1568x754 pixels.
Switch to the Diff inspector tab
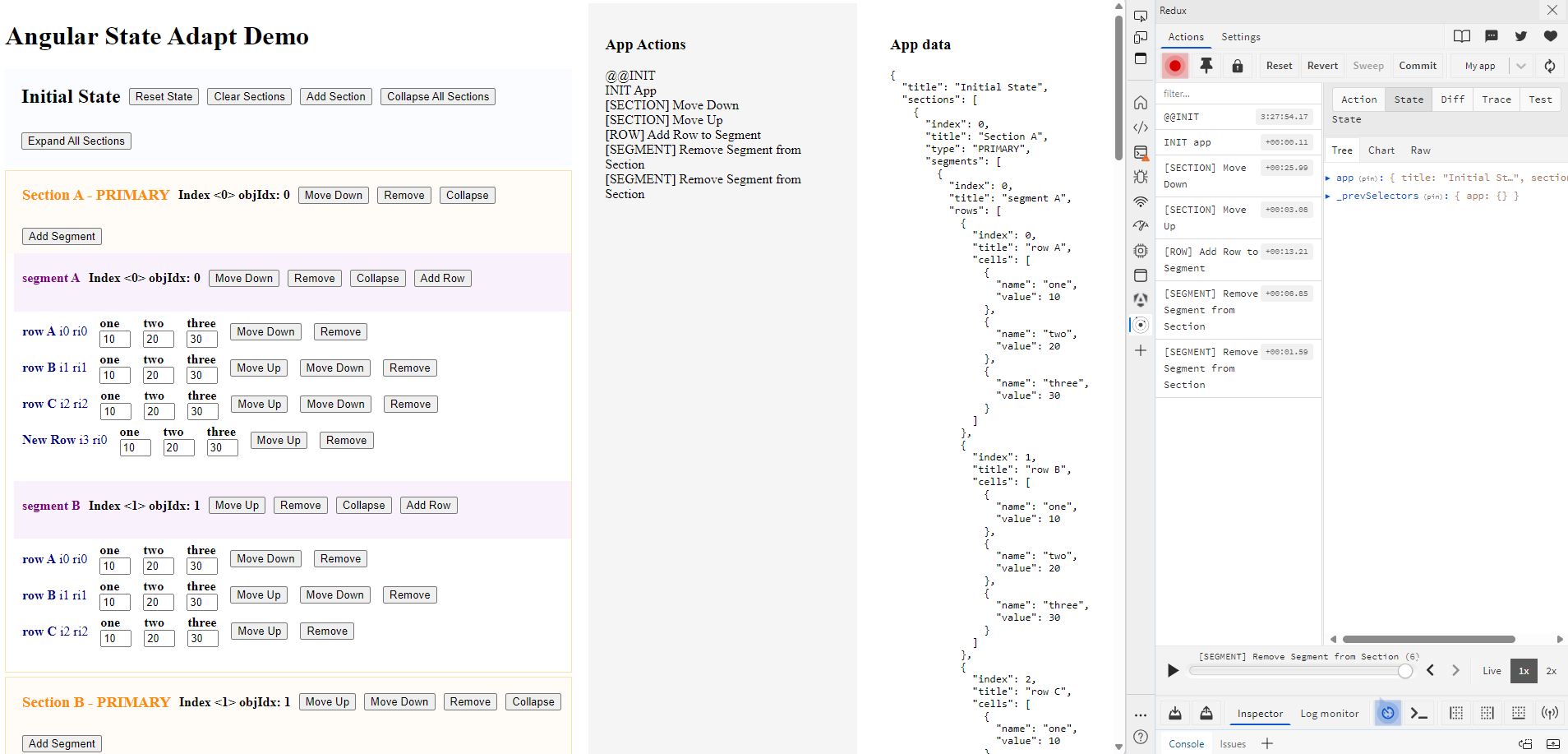tap(1452, 99)
